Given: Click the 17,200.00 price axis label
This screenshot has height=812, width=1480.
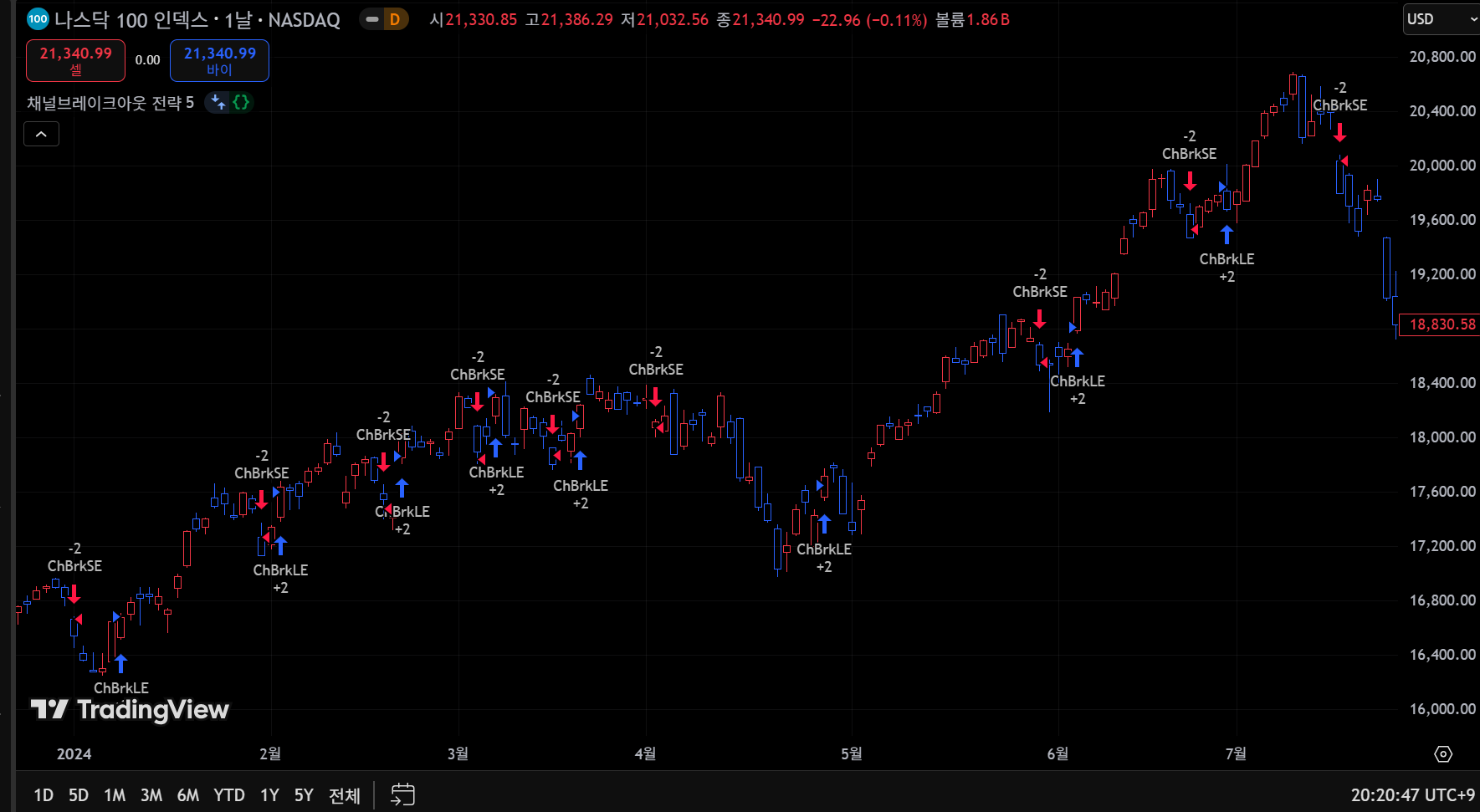Looking at the screenshot, I should tap(1442, 546).
